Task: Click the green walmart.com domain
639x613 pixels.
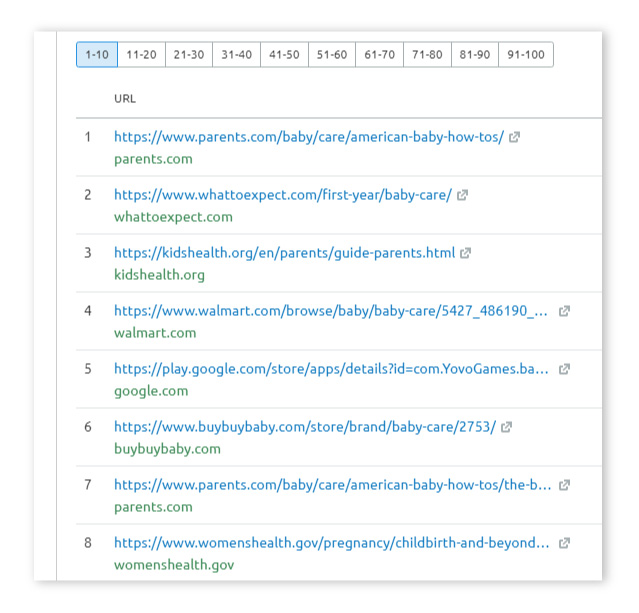Action: coord(155,333)
